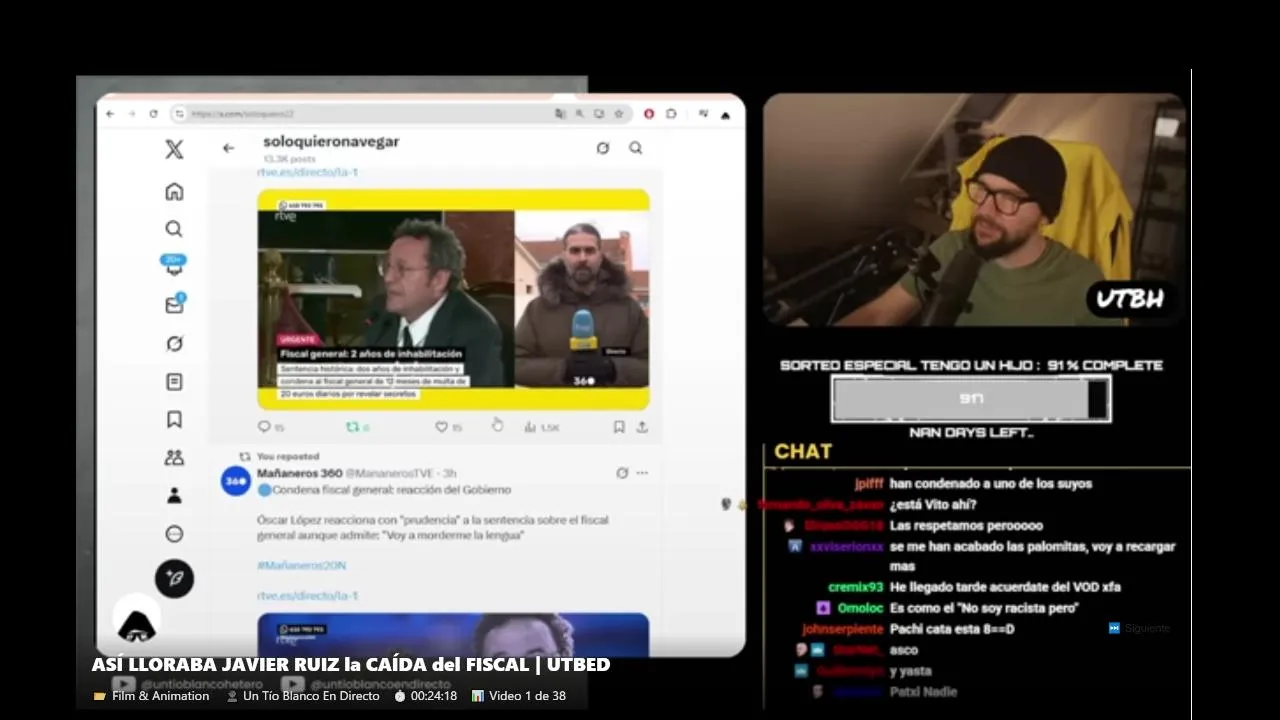Click the browser forward button
The height and width of the screenshot is (720, 1280).
[x=131, y=114]
